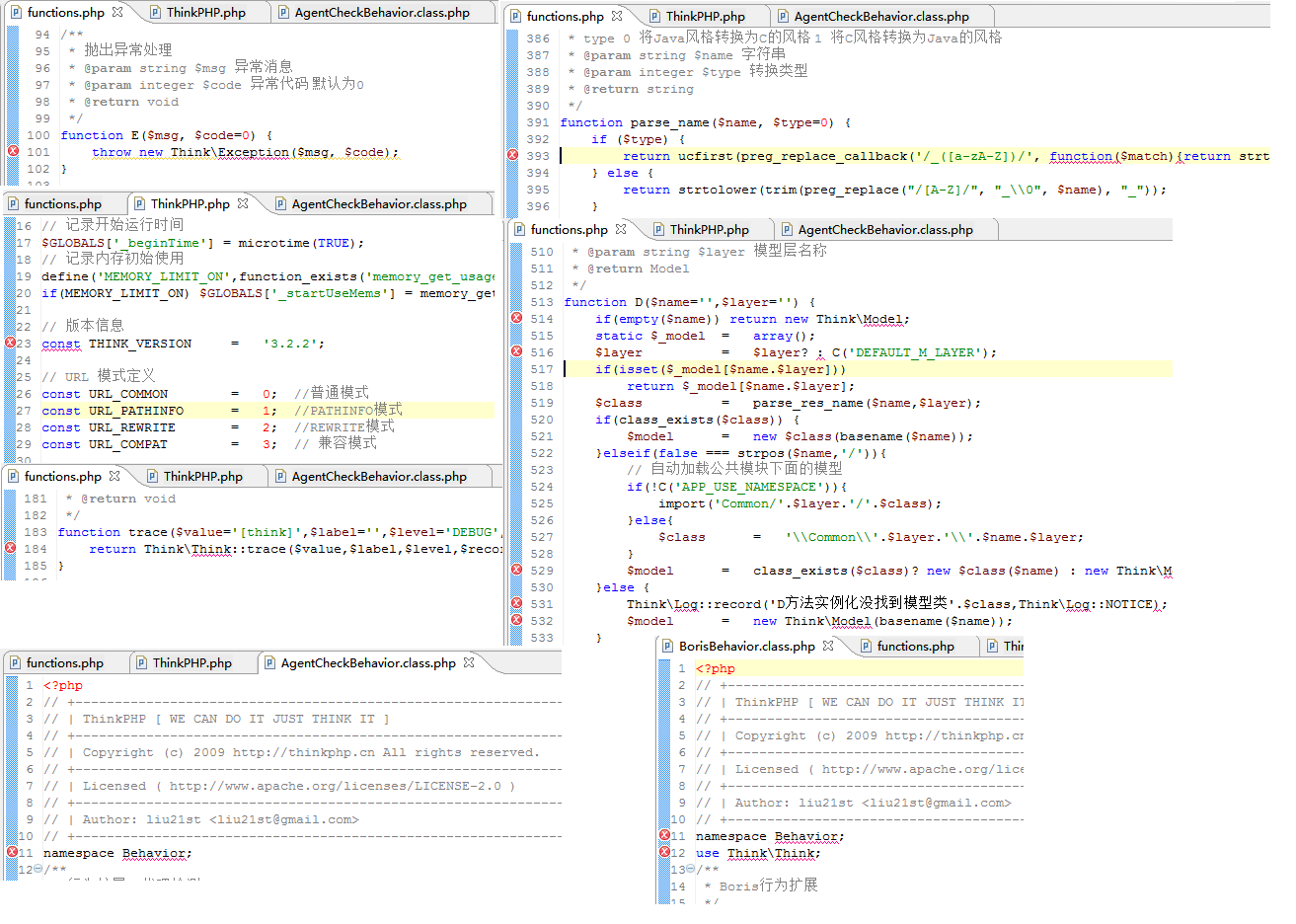Close the active ThinkPHP.php tab above THINK_VERSION code
This screenshot has height=924, width=1296.
coord(243,203)
